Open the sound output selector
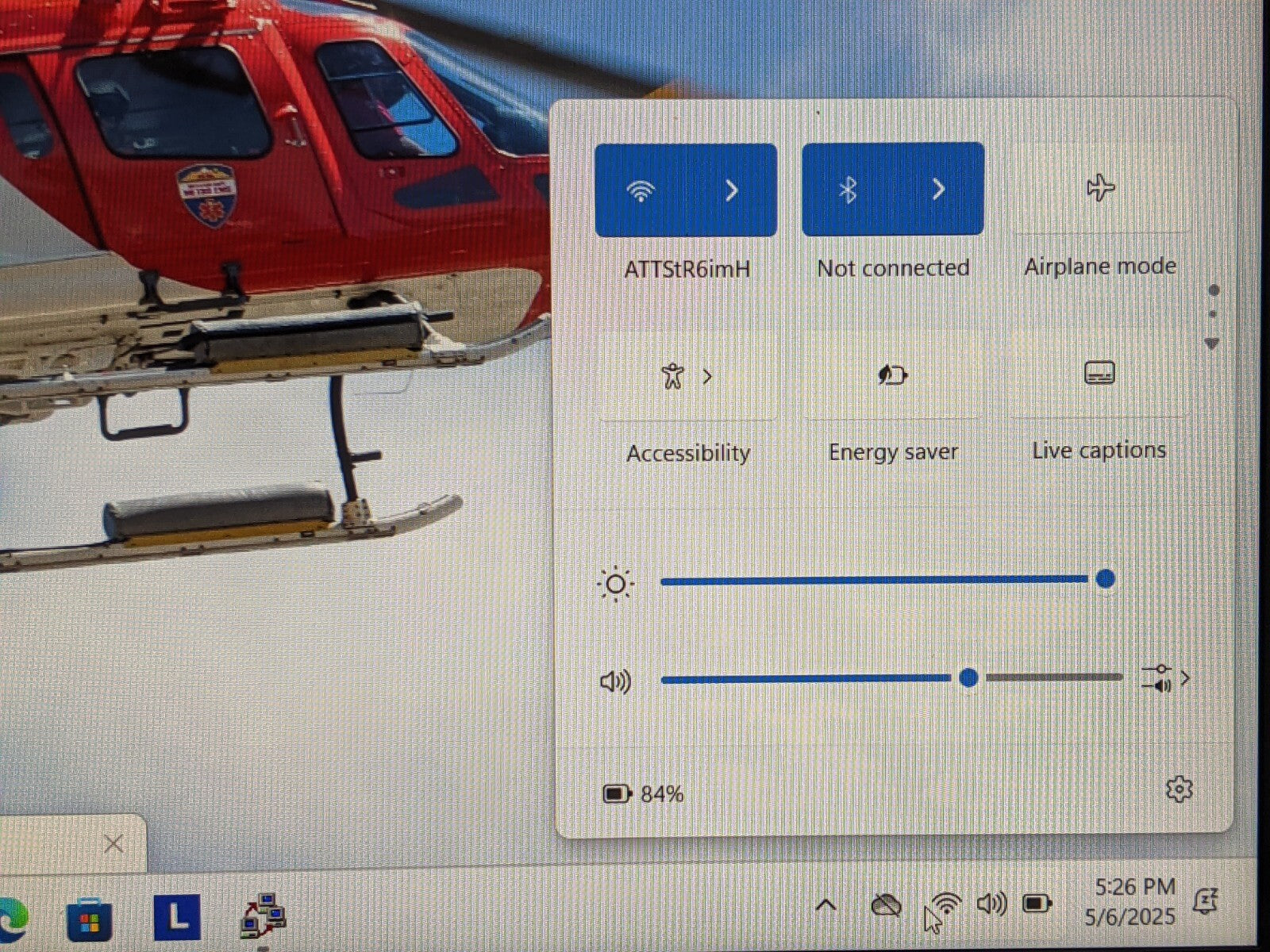 tap(1165, 679)
